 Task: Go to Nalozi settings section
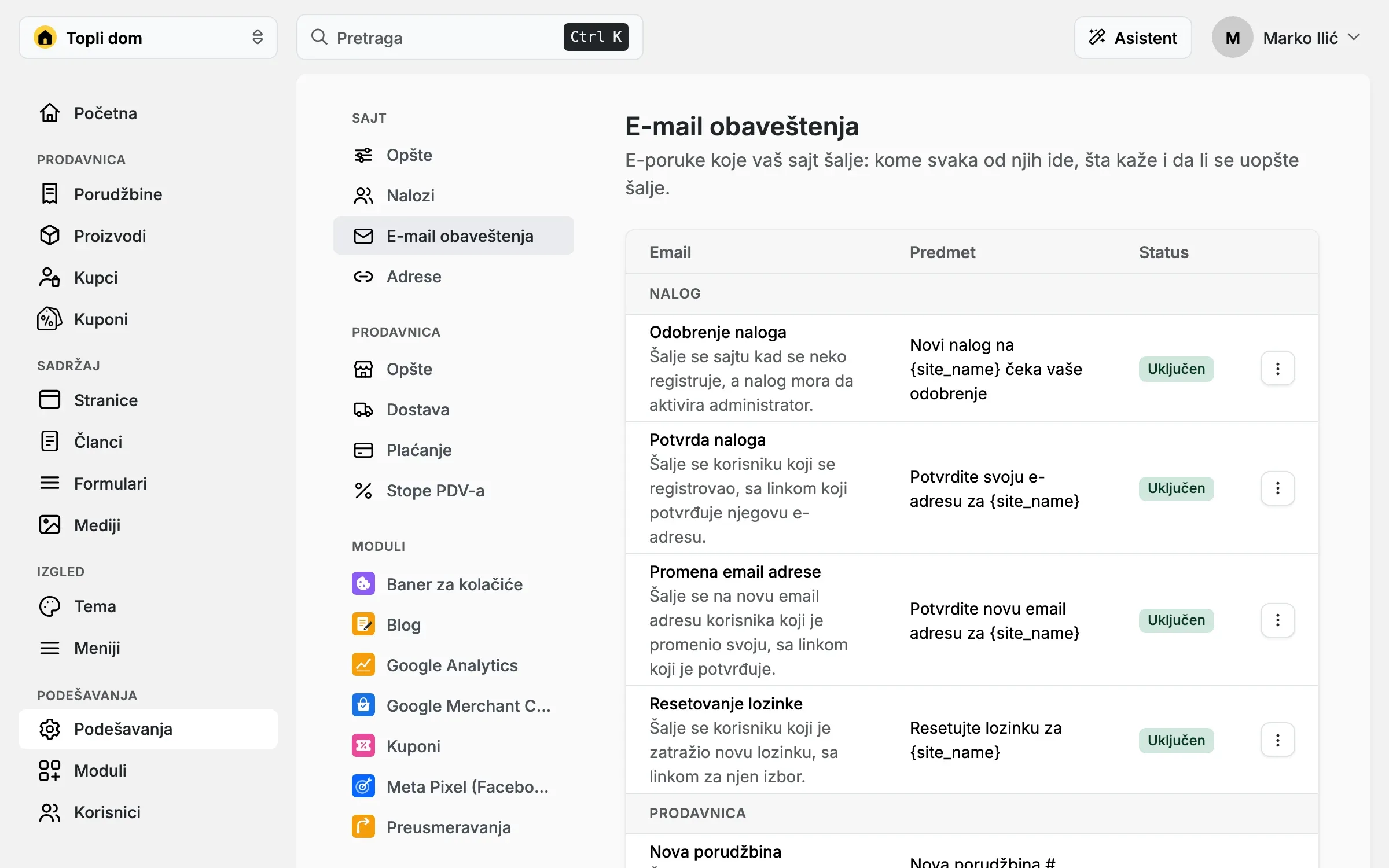point(454,196)
